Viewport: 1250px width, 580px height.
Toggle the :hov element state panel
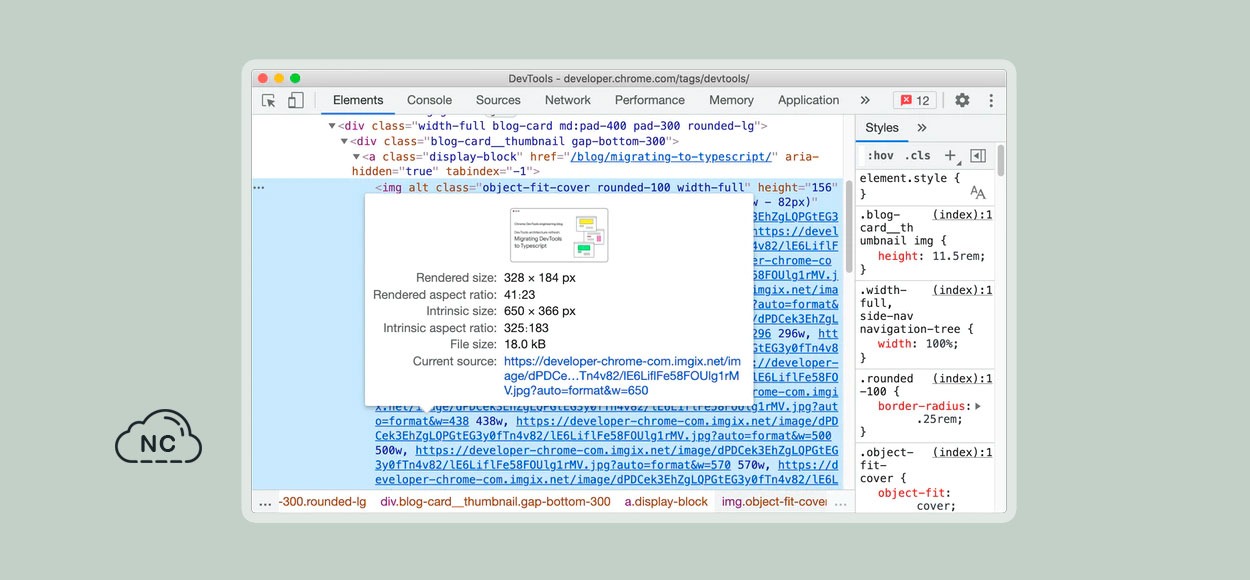pyautogui.click(x=880, y=156)
